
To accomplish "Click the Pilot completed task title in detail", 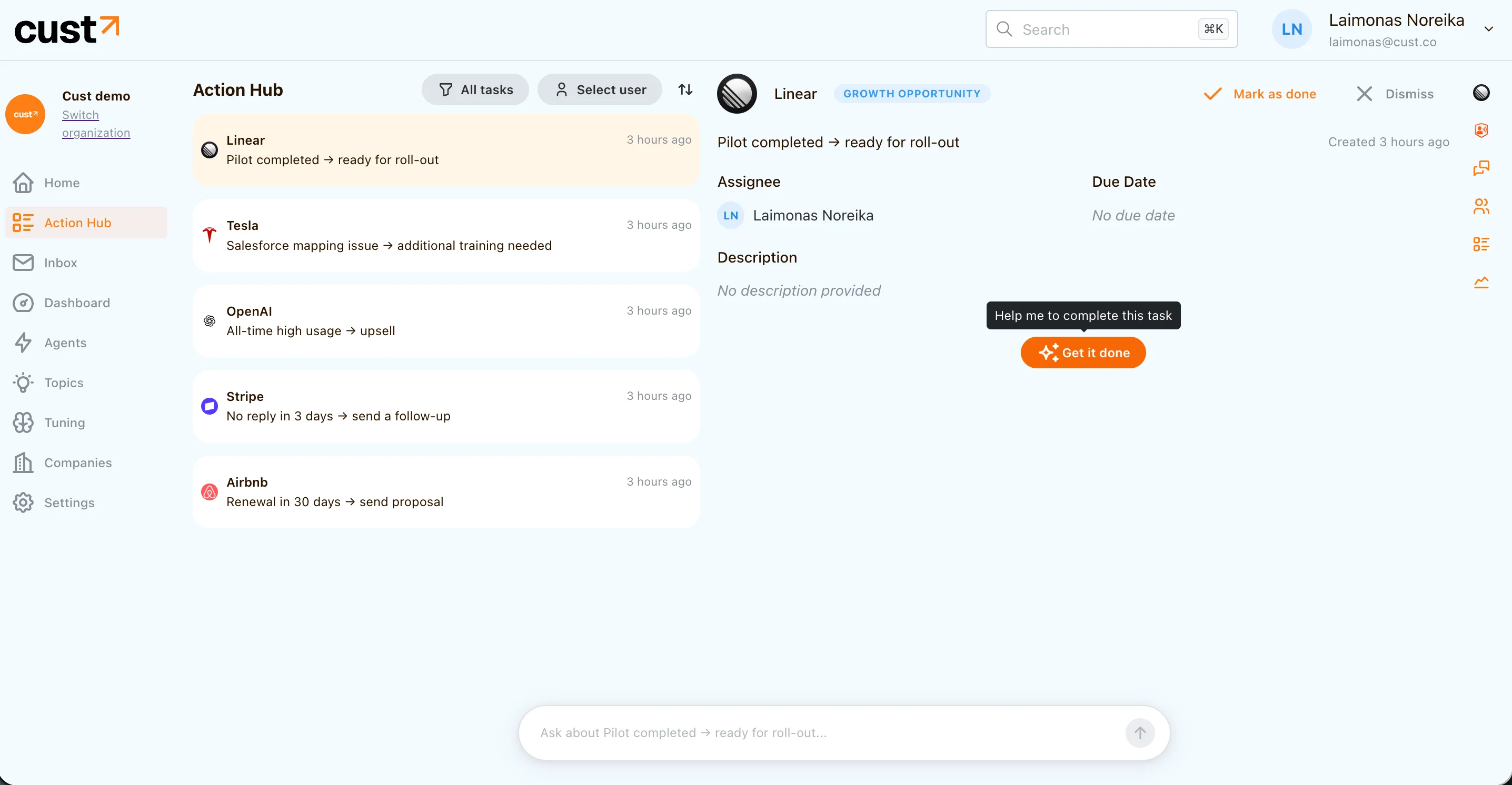I will click(x=838, y=142).
